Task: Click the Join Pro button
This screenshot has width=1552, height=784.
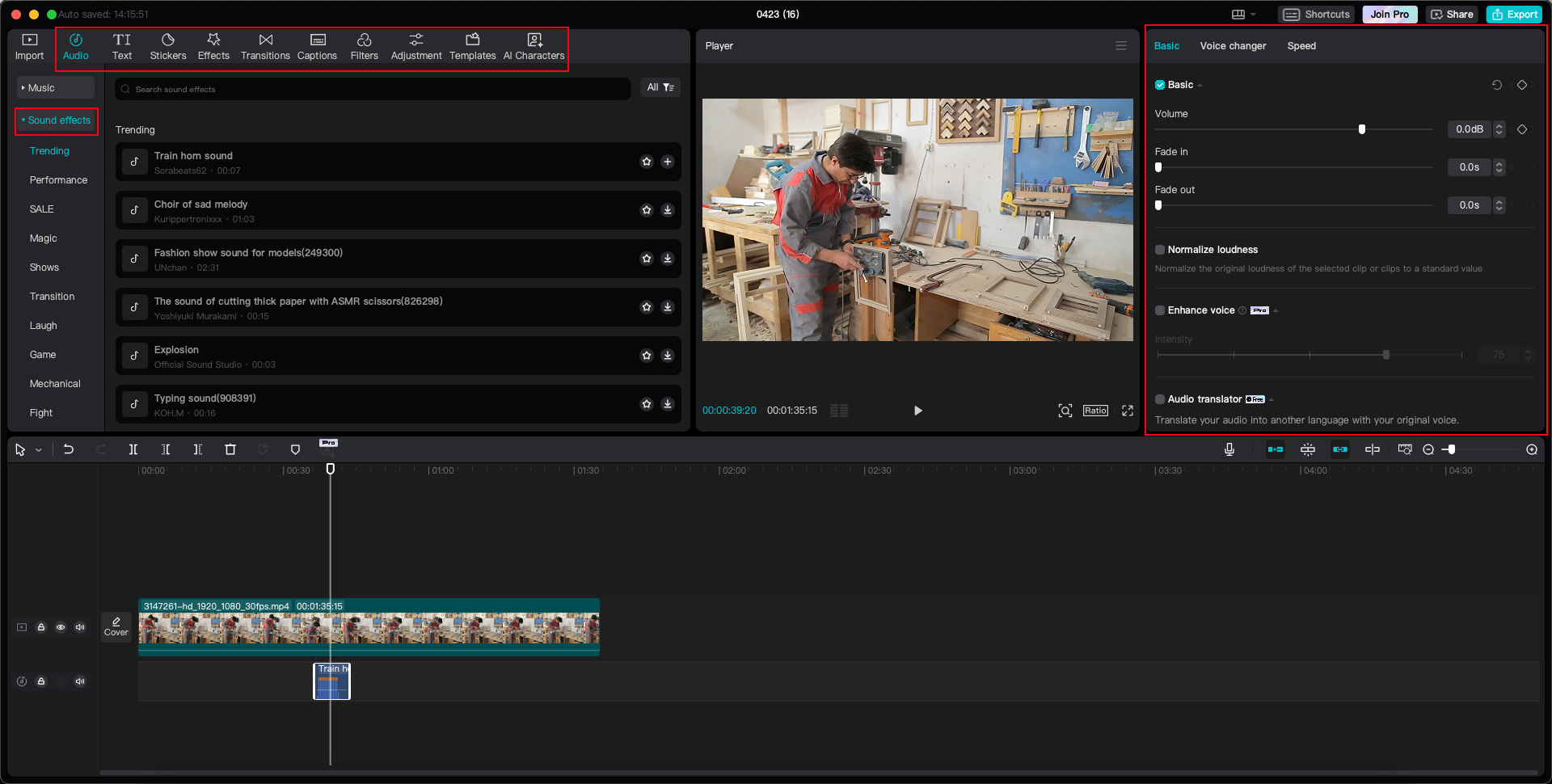Action: [x=1390, y=14]
